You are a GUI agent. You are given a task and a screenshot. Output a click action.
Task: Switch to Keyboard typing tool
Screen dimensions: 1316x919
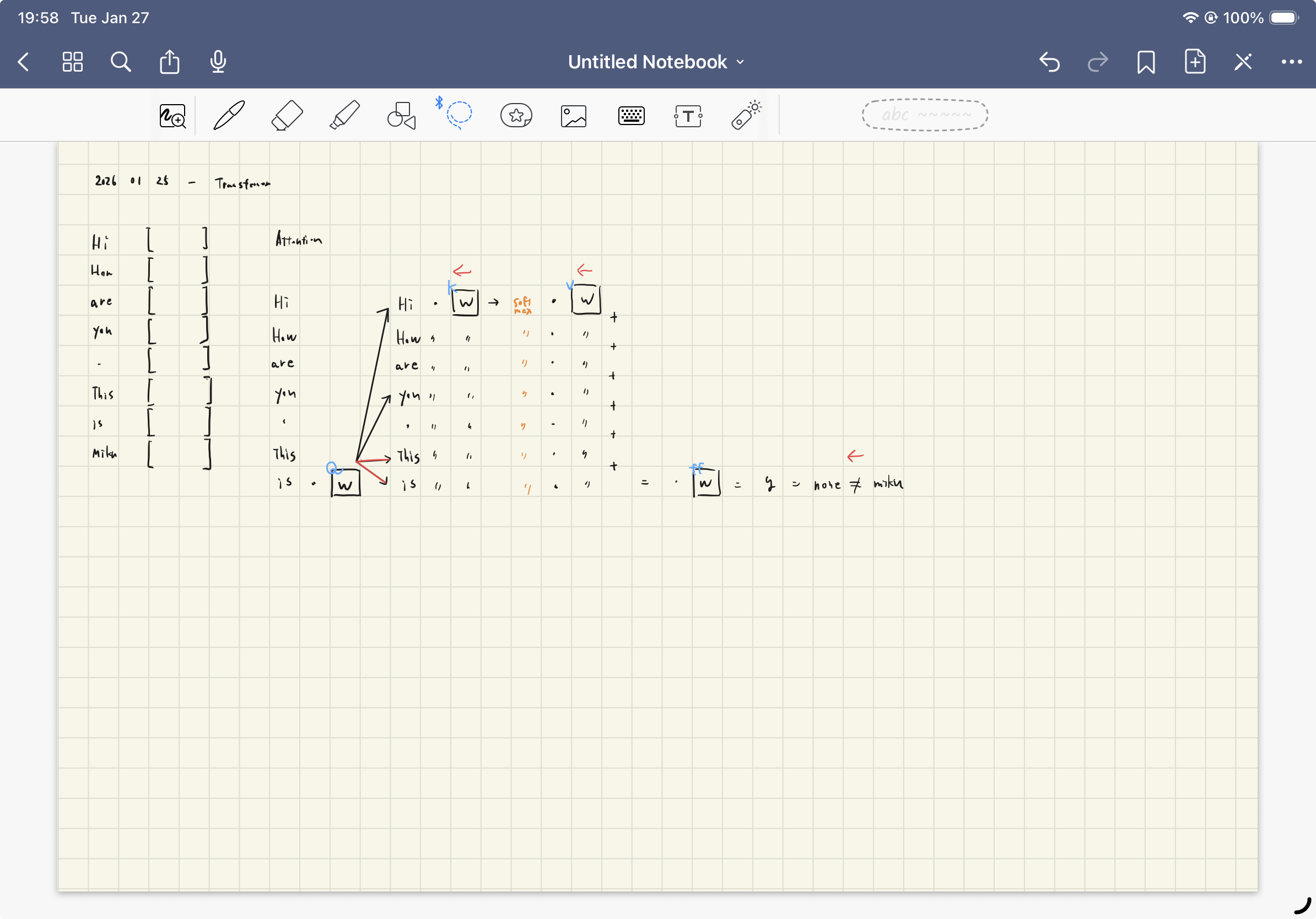tap(631, 116)
